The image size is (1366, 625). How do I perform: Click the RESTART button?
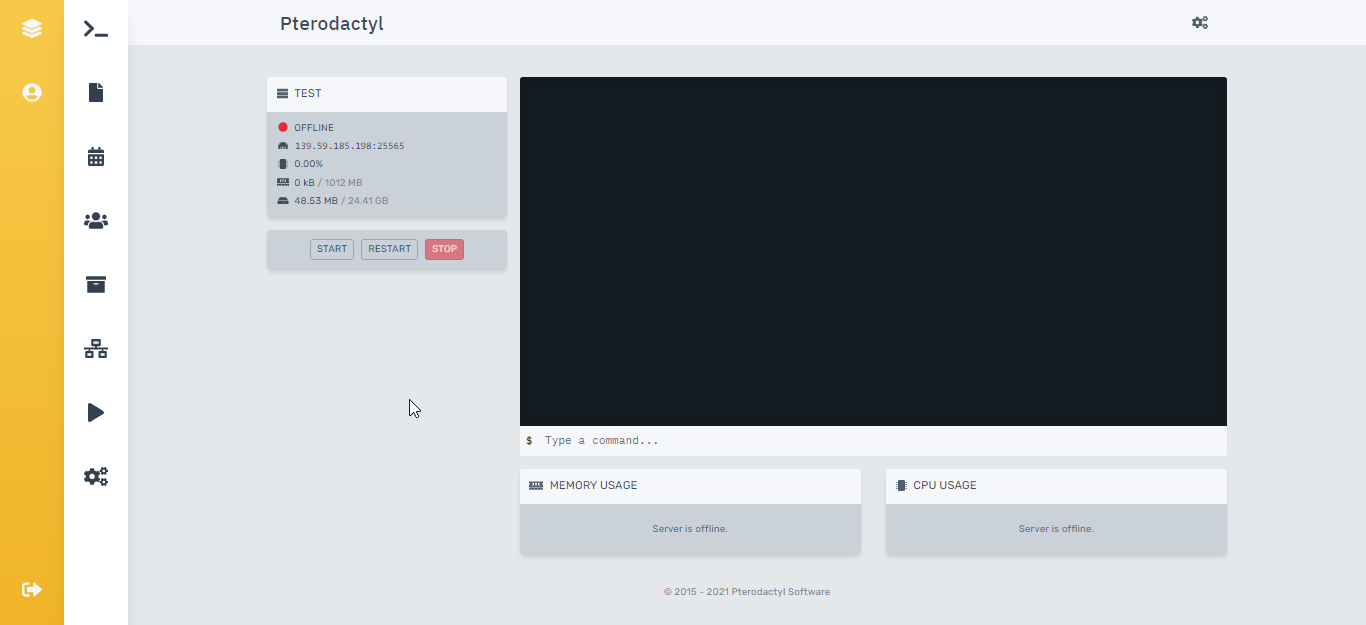[x=389, y=249]
